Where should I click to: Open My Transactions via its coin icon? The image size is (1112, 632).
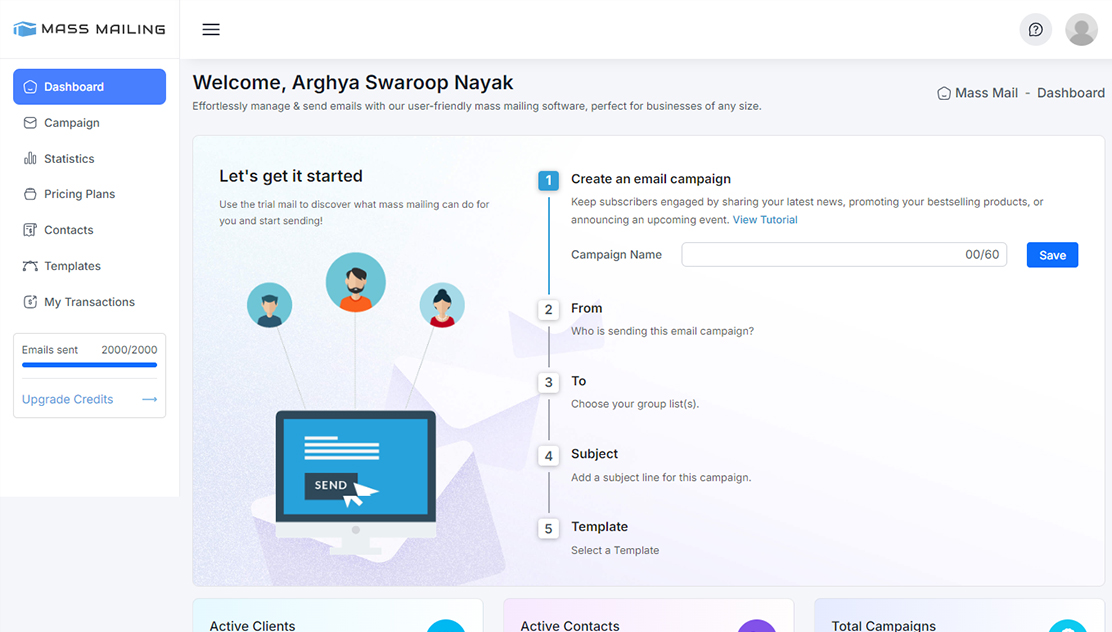tap(30, 302)
